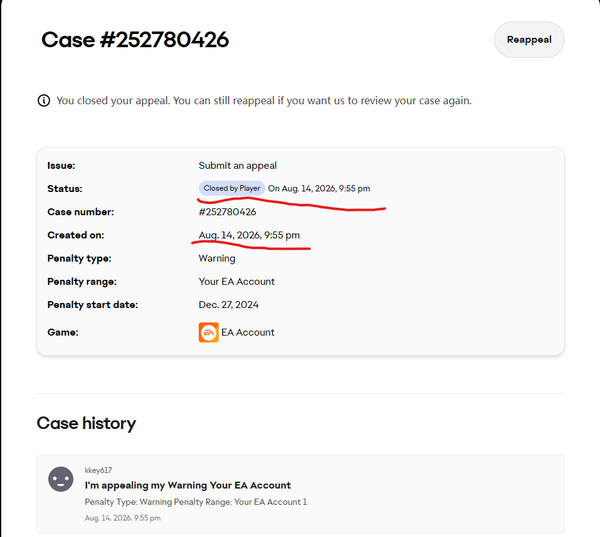The width and height of the screenshot is (600, 537).
Task: Click the status timestamp 'On Aug. 14, 2026, 9:55 pm'
Action: pos(319,189)
